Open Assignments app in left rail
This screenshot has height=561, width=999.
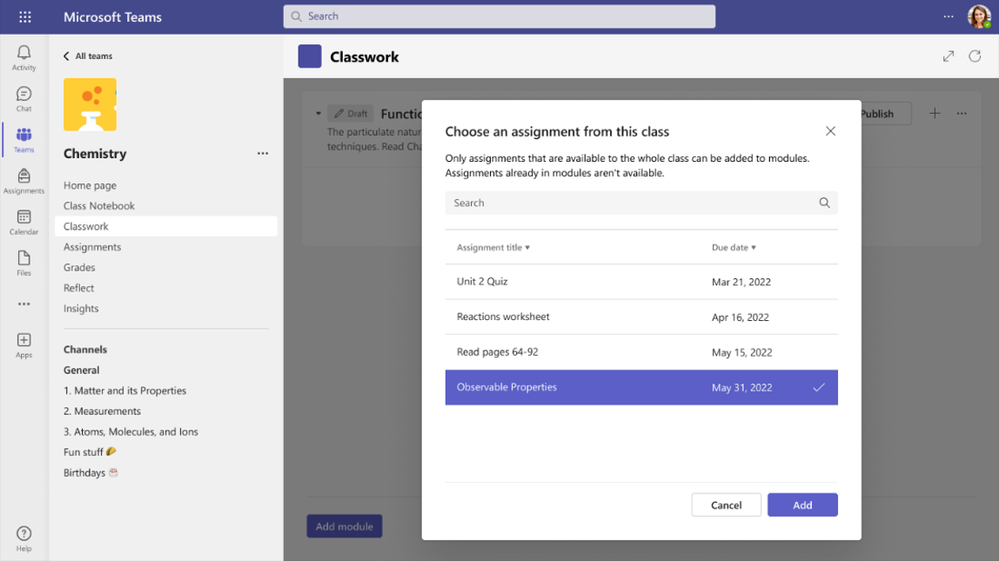[24, 181]
